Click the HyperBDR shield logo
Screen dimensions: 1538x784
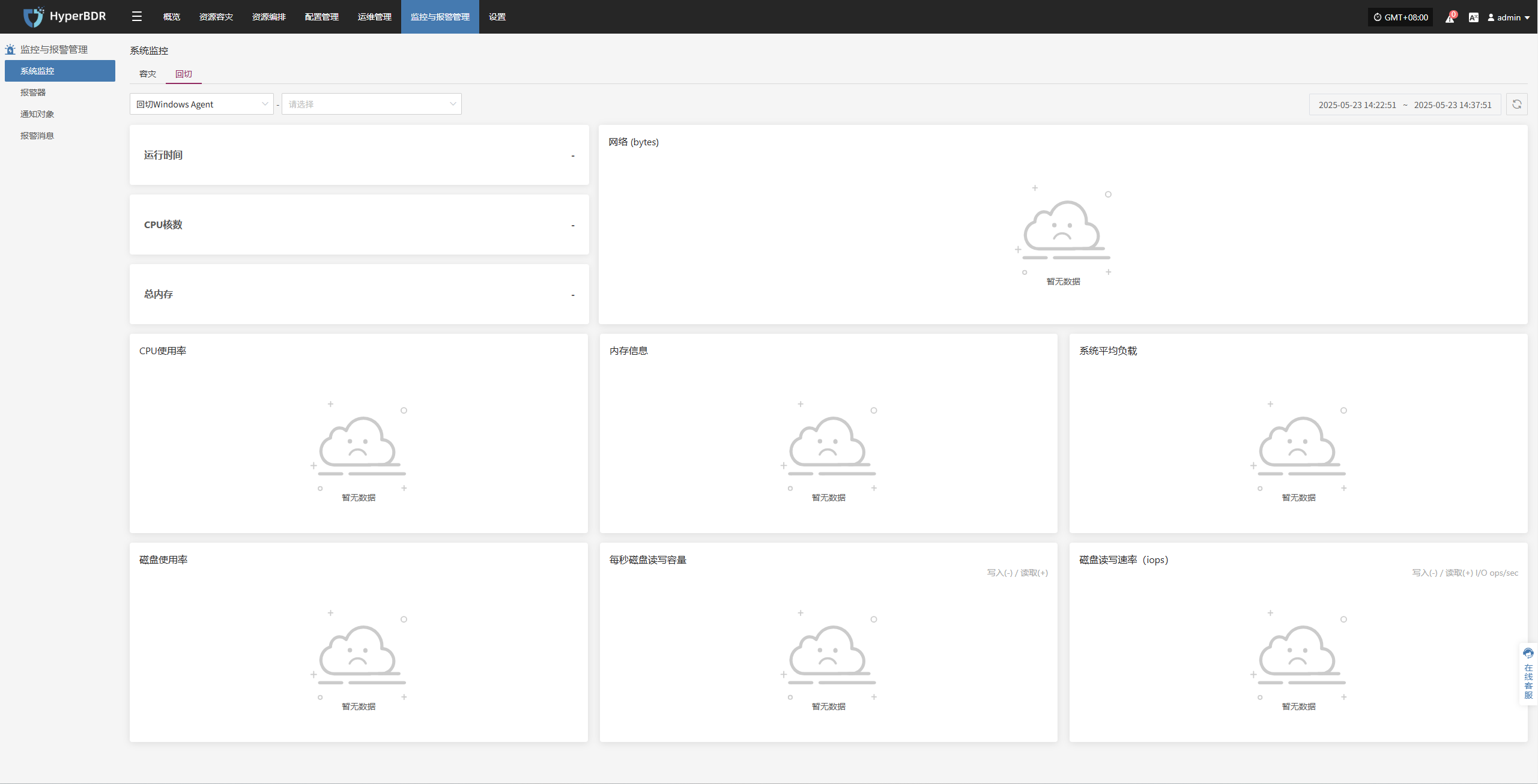33,17
